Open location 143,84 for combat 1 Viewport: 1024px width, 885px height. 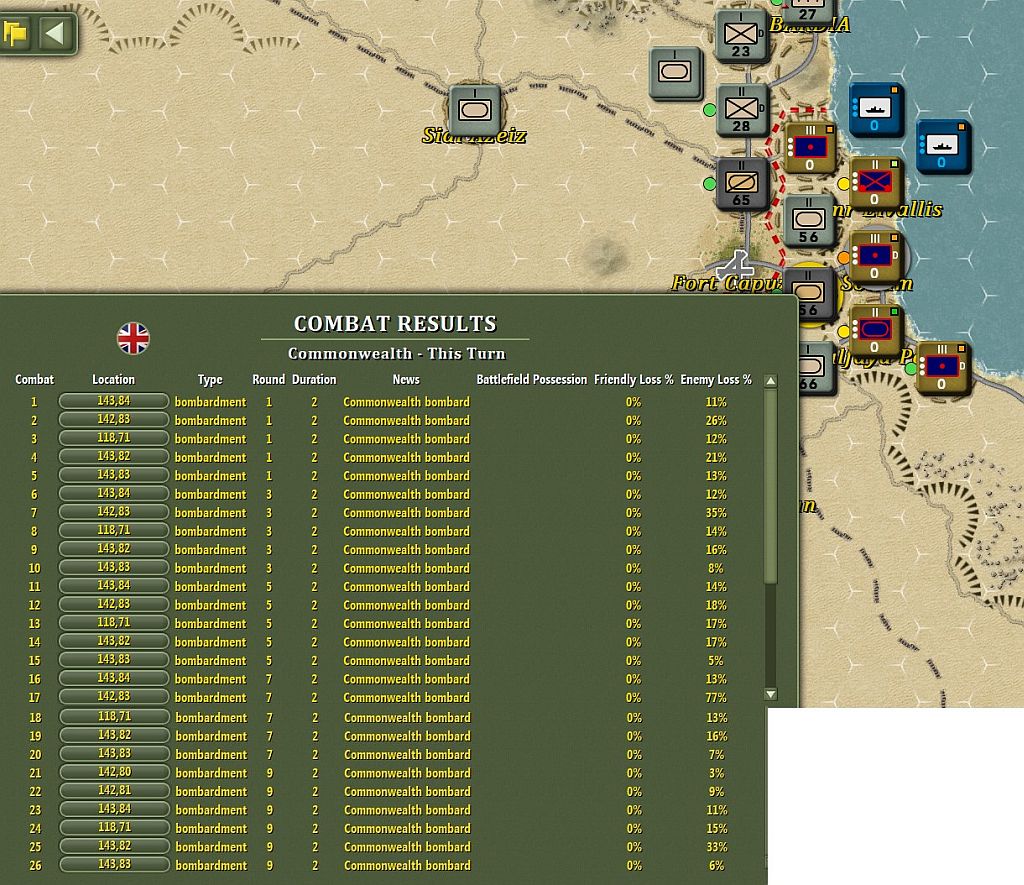click(x=114, y=401)
